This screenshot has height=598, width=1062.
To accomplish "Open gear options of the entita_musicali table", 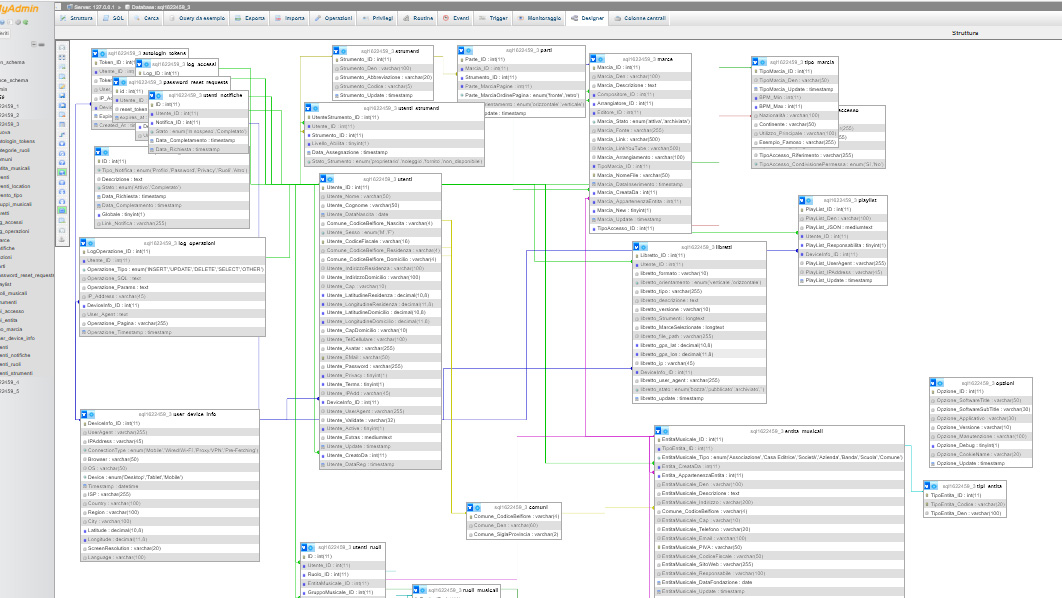I will pos(665,431).
